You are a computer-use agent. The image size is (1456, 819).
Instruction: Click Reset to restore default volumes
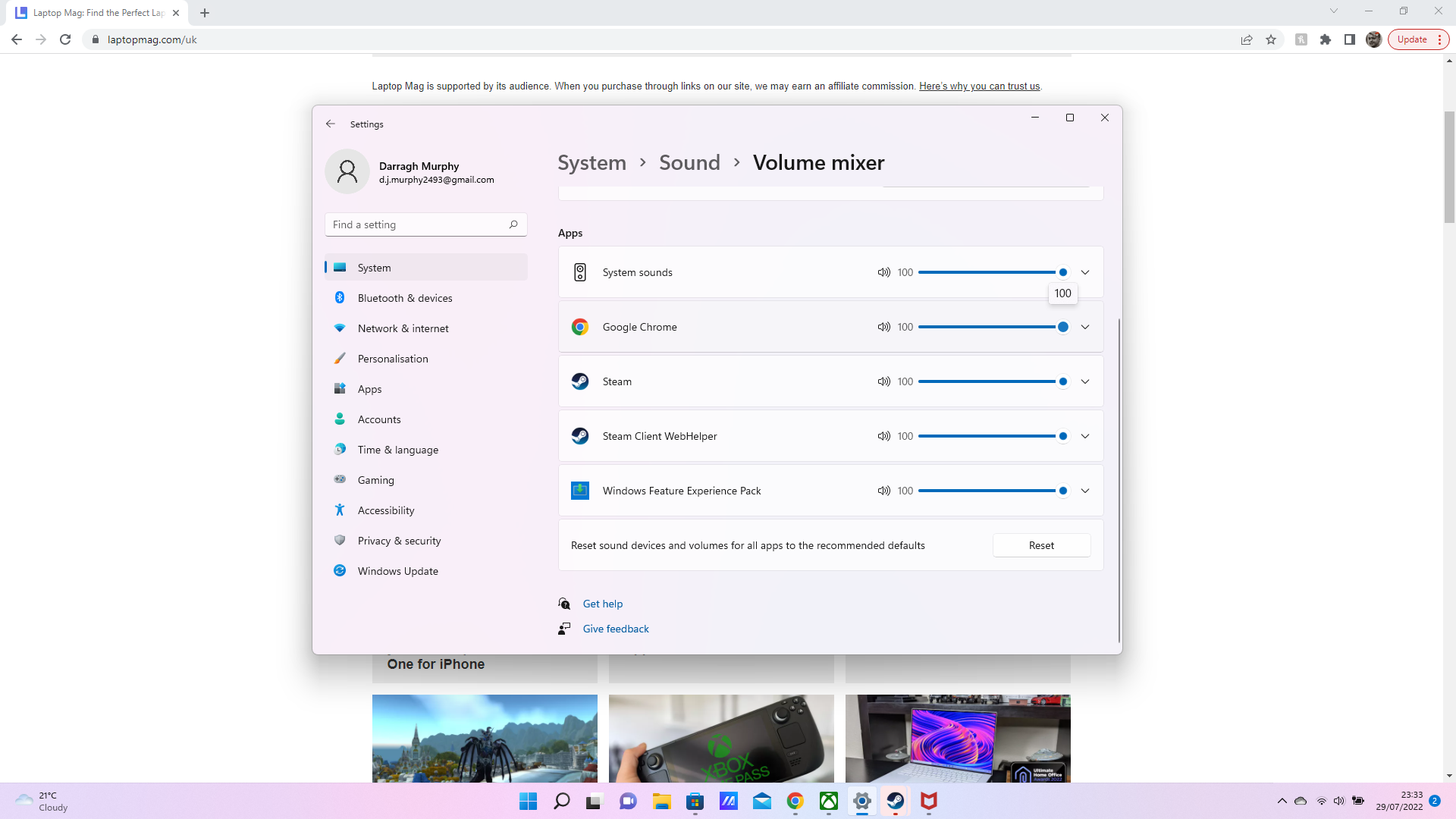click(x=1041, y=545)
